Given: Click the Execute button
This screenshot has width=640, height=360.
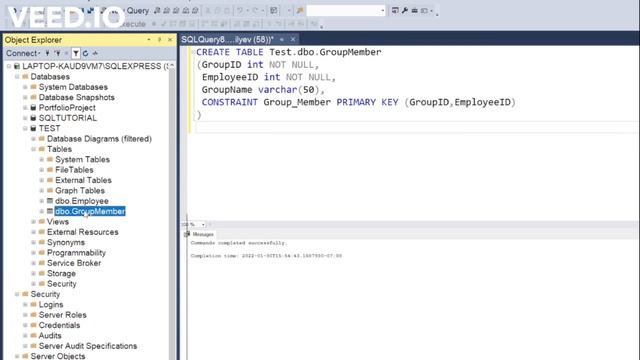Looking at the screenshot, I should click(131, 24).
